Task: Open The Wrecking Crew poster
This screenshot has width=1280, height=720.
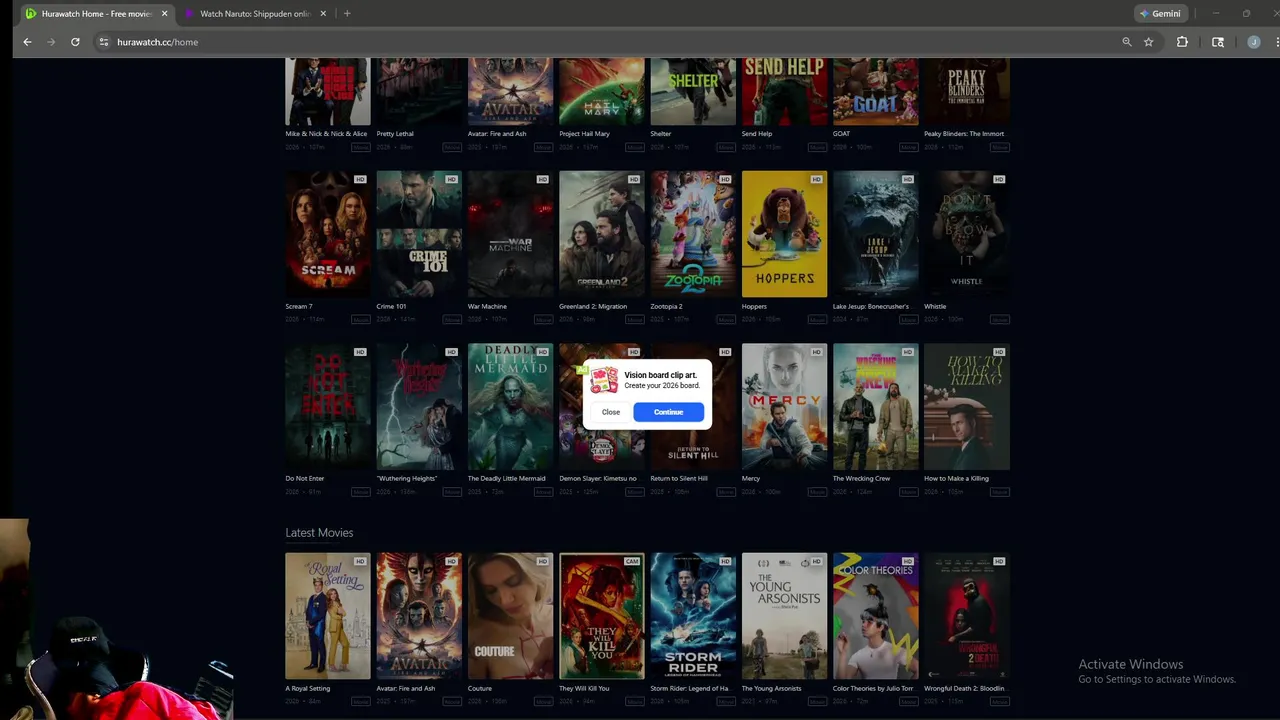Action: 875,407
